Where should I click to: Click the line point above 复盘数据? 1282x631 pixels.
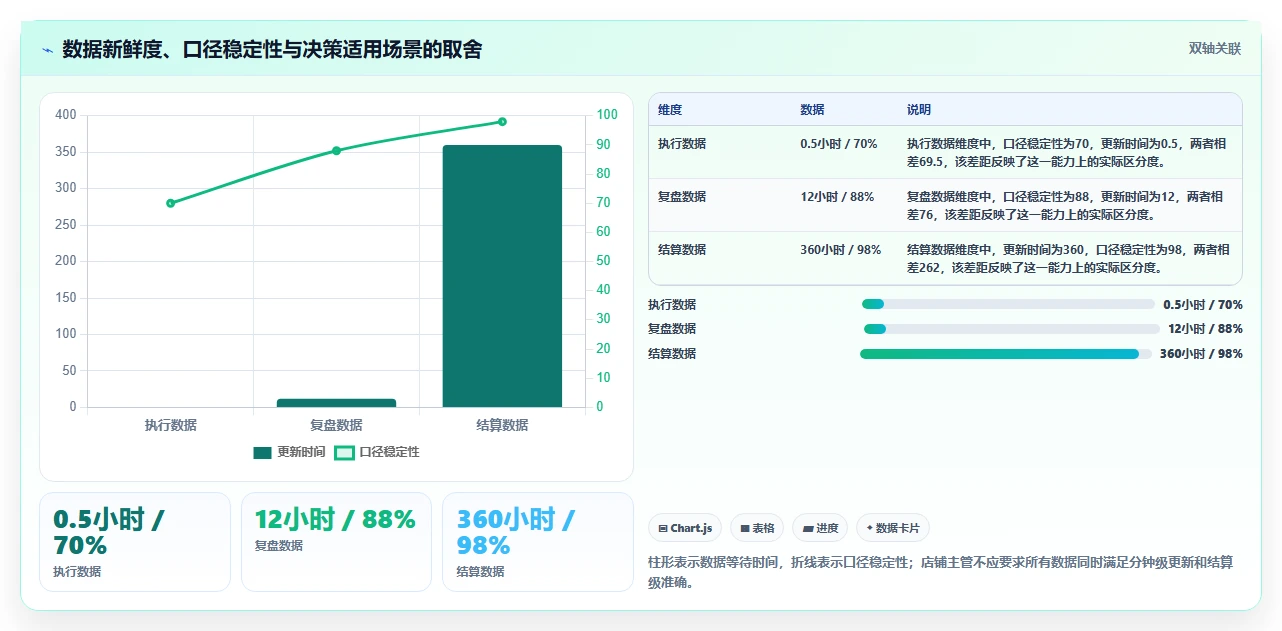[x=336, y=151]
